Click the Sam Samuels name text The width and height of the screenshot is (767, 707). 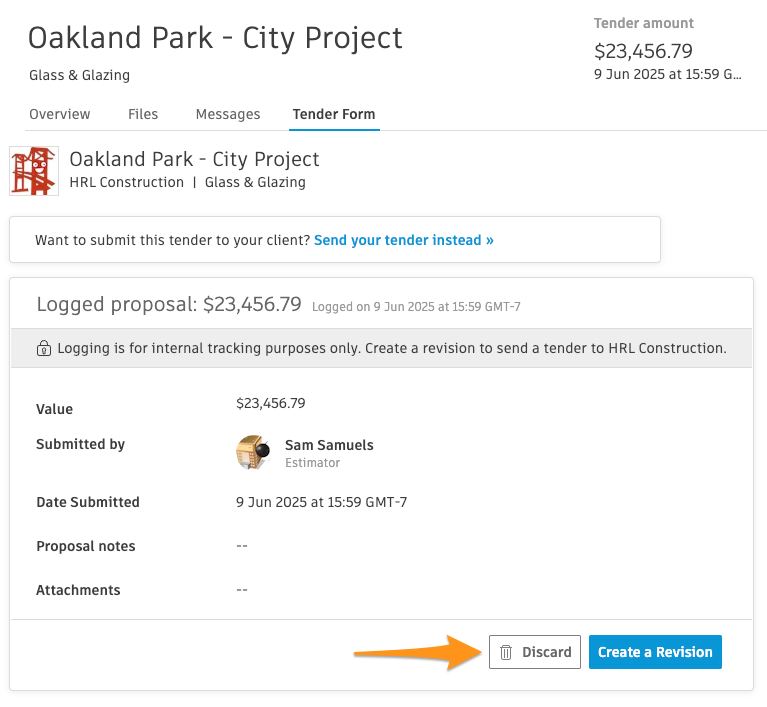pos(329,445)
